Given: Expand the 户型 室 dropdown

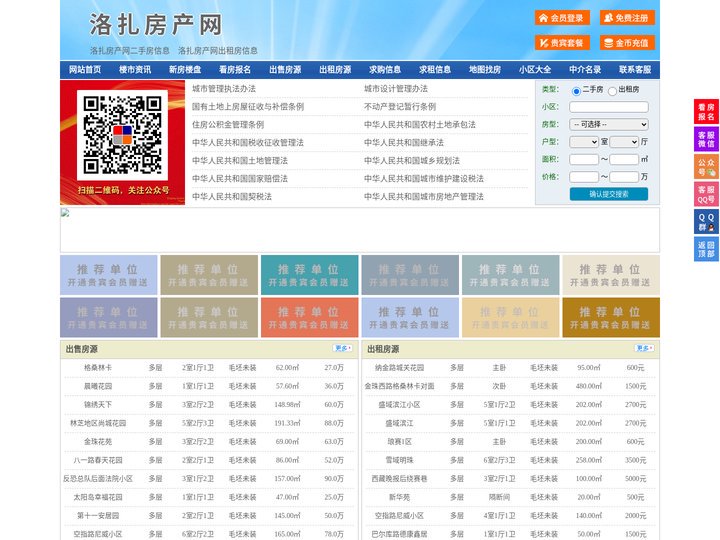Looking at the screenshot, I should tap(584, 142).
